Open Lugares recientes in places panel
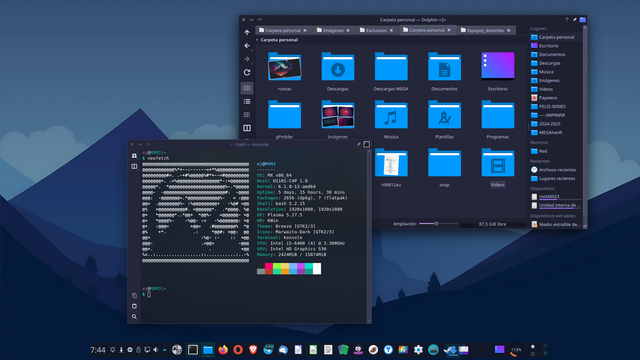Viewport: 640px width, 360px height. pos(556,178)
